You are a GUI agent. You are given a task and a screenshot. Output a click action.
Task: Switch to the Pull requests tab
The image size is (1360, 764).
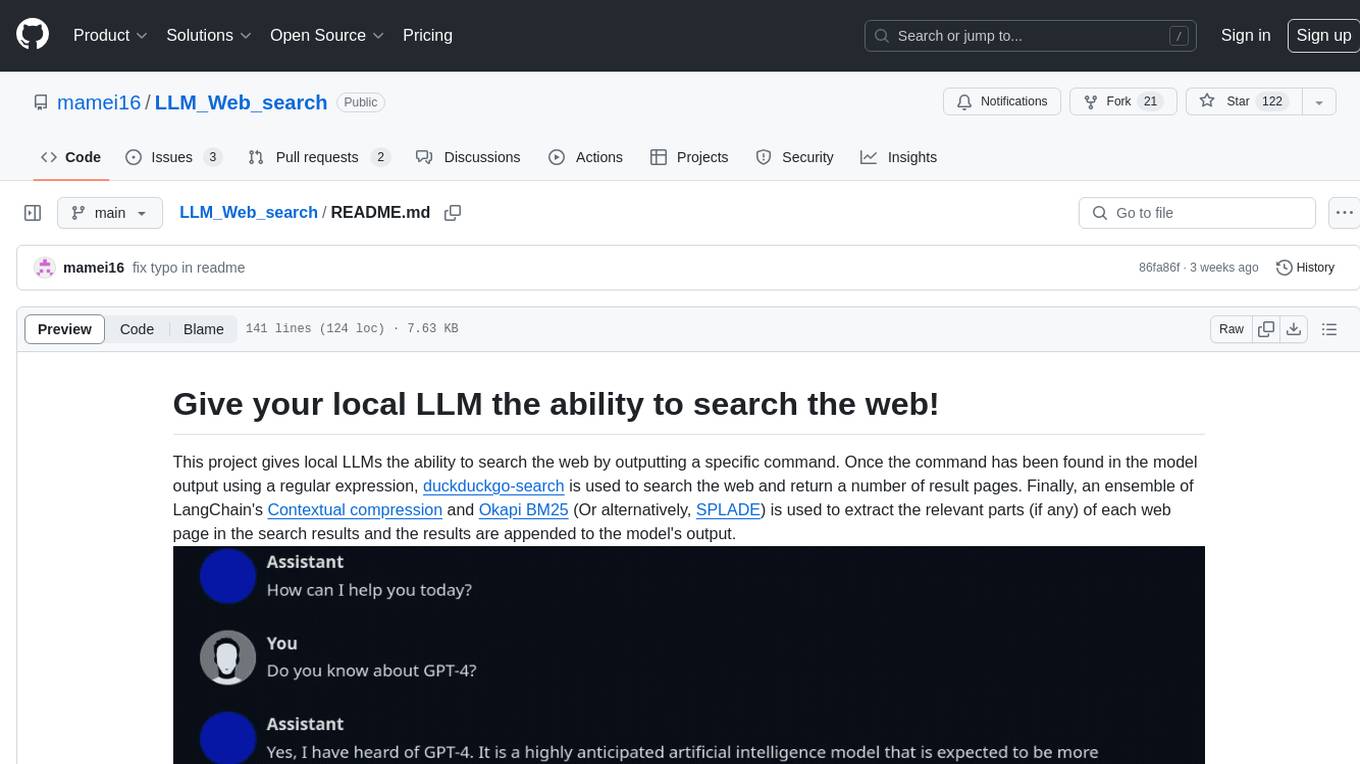318,157
